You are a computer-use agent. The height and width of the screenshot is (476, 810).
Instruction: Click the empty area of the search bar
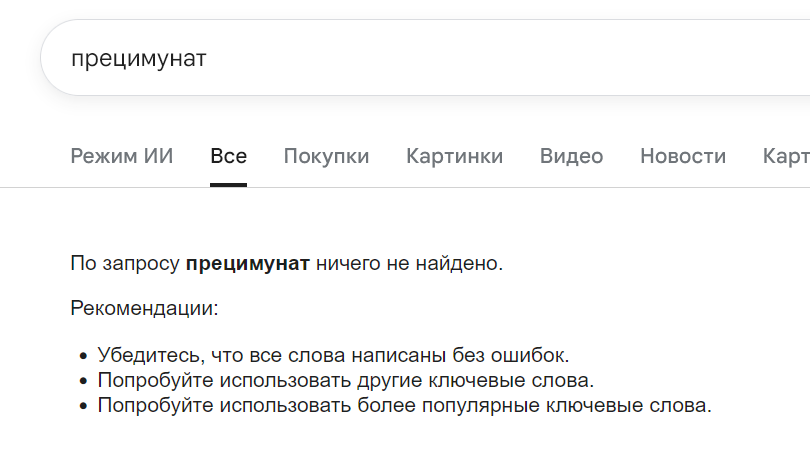[x=506, y=57]
